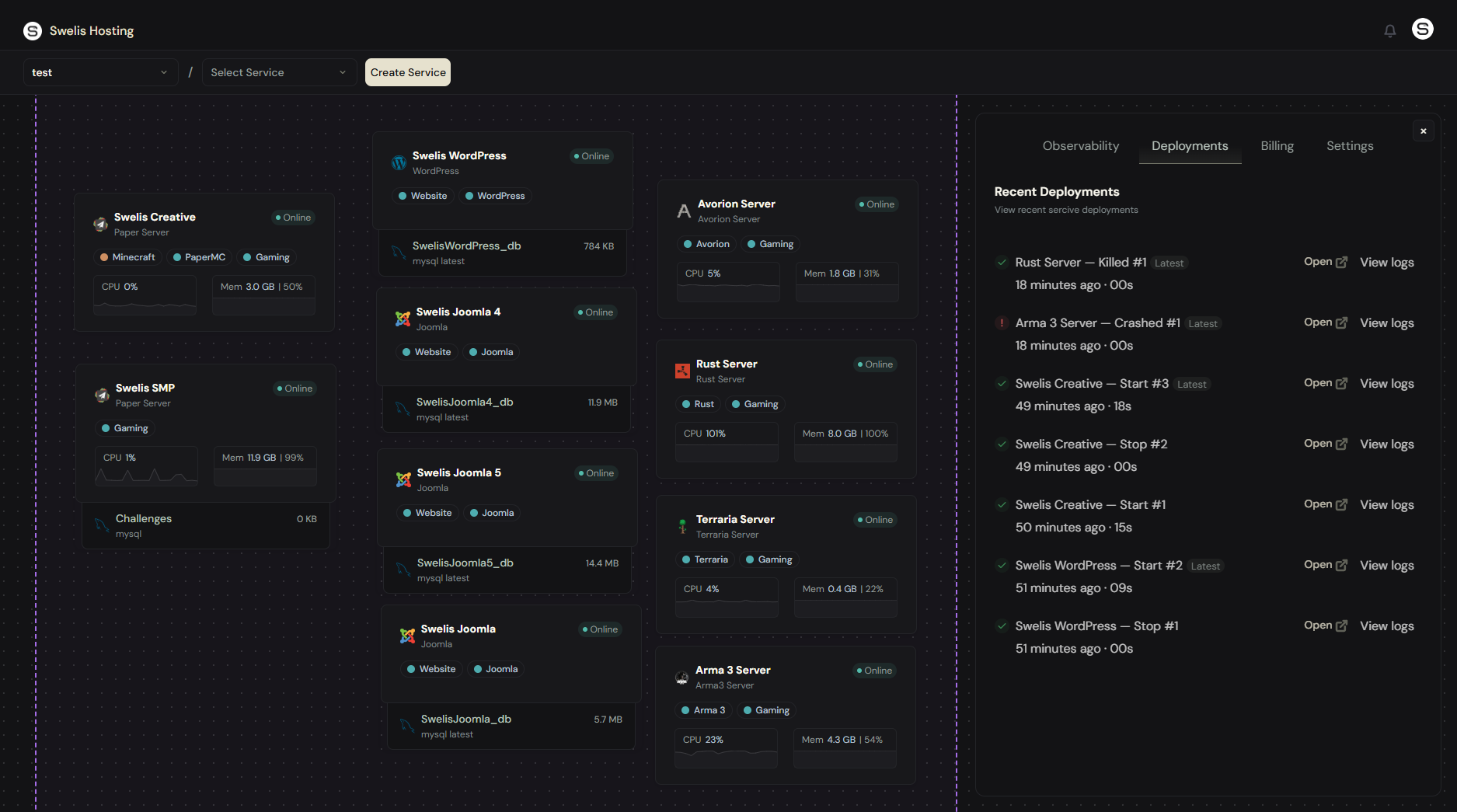Open the Select Service dropdown

[278, 72]
